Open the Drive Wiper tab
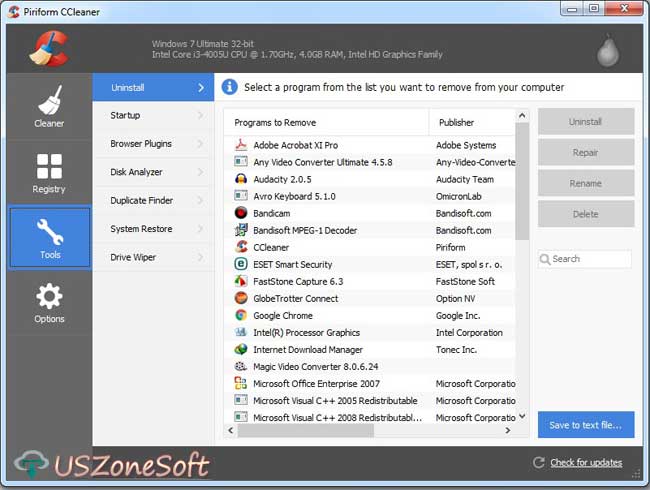Viewport: 650px width, 490px height. (153, 257)
